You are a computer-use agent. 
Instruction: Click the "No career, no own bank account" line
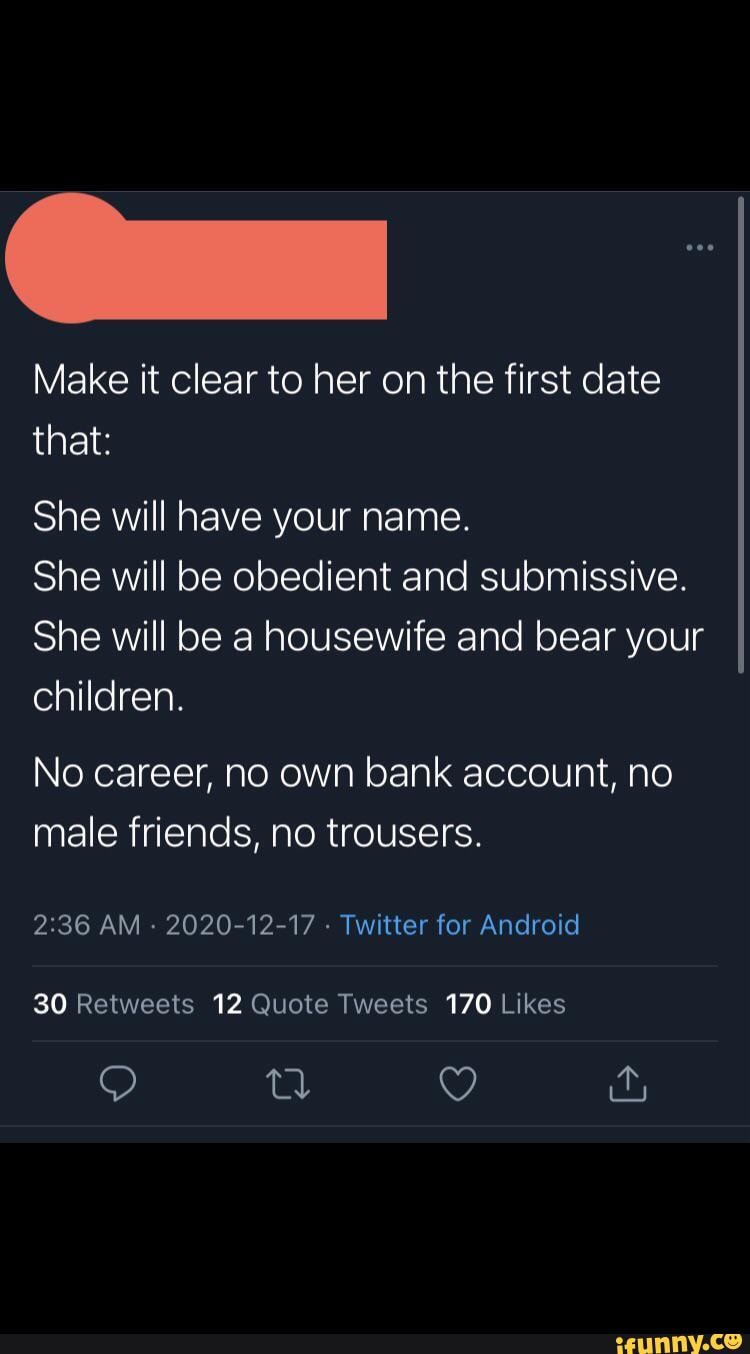click(352, 773)
